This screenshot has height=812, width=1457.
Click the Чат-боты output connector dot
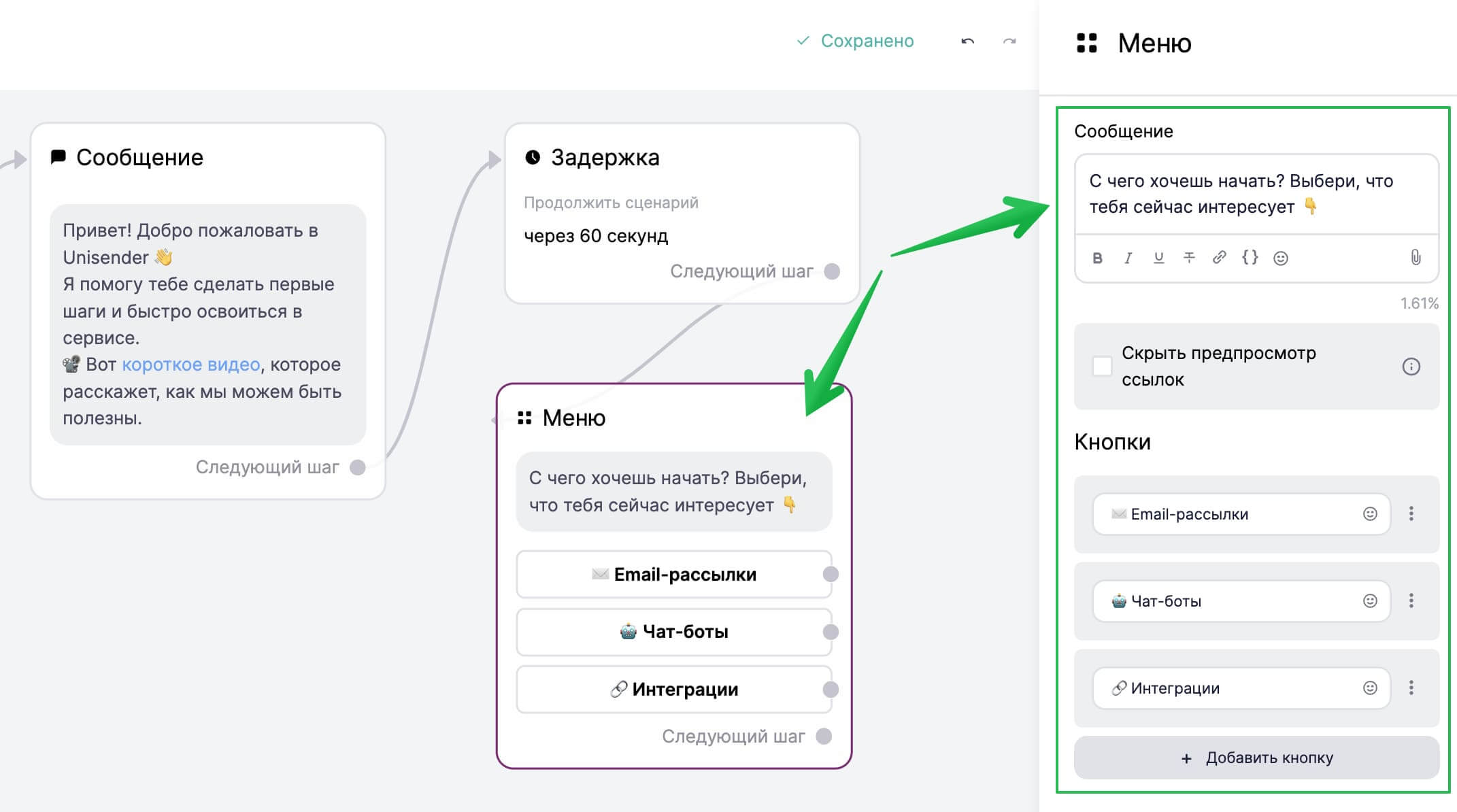pyautogui.click(x=831, y=632)
